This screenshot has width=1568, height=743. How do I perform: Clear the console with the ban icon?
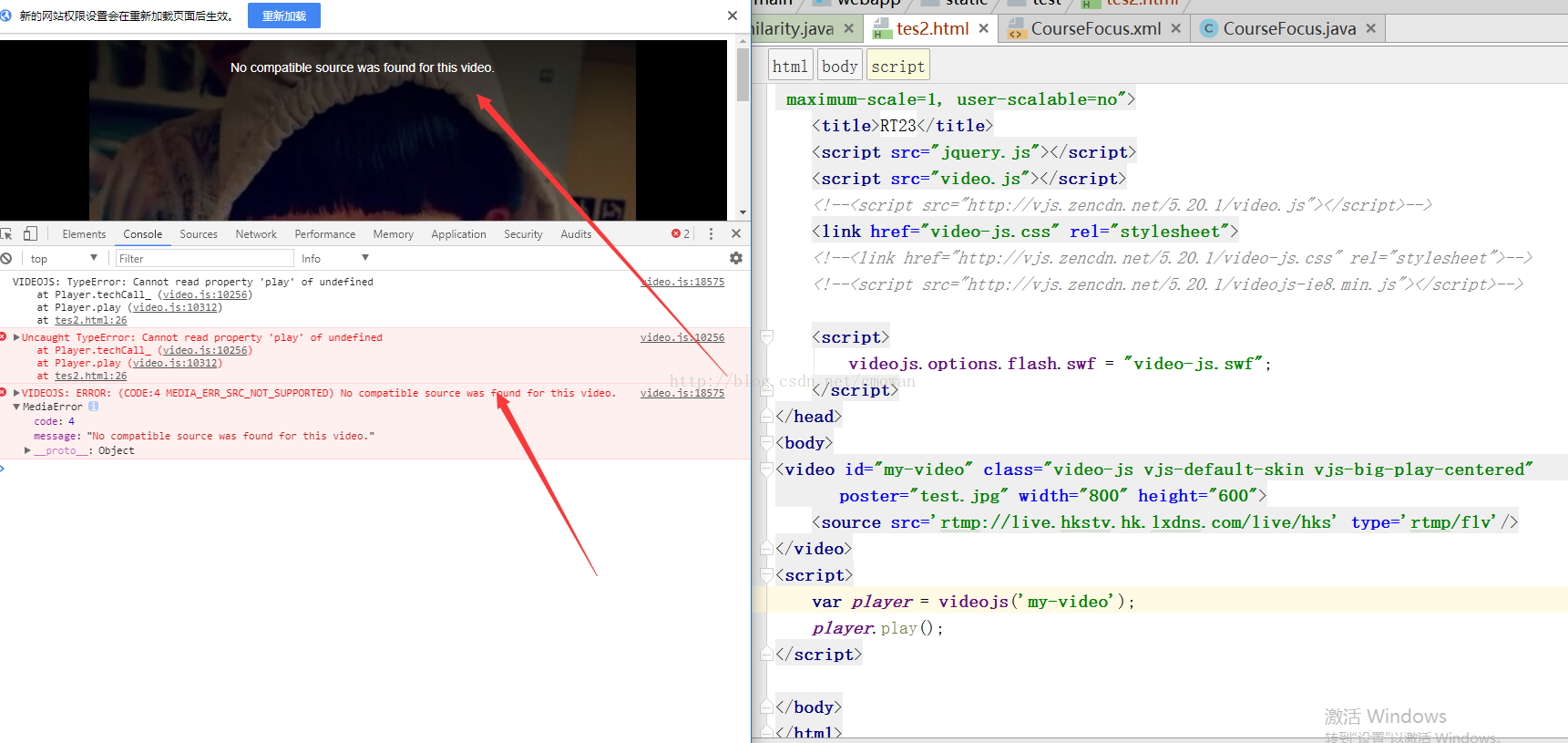coord(6,258)
